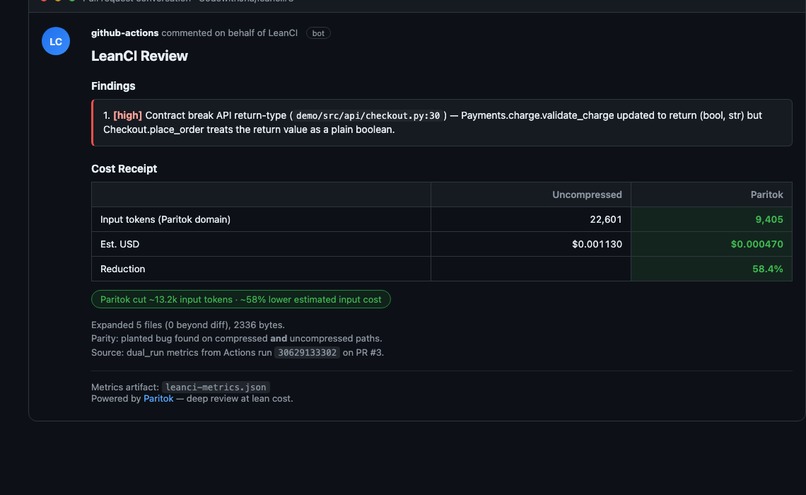Click the Uncompressed column header
The width and height of the screenshot is (806, 495).
tap(587, 195)
